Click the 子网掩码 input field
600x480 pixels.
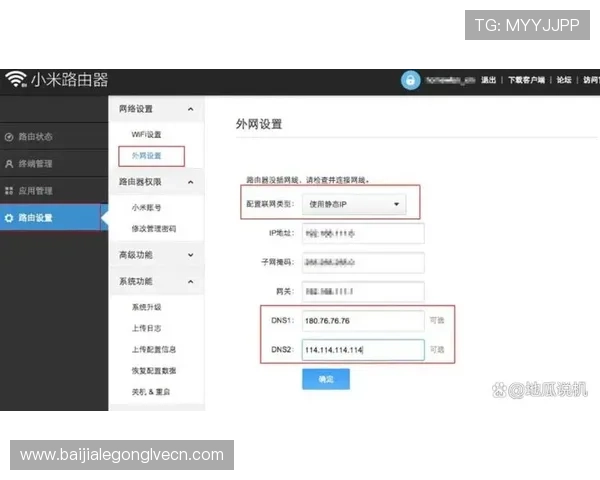[x=363, y=262]
